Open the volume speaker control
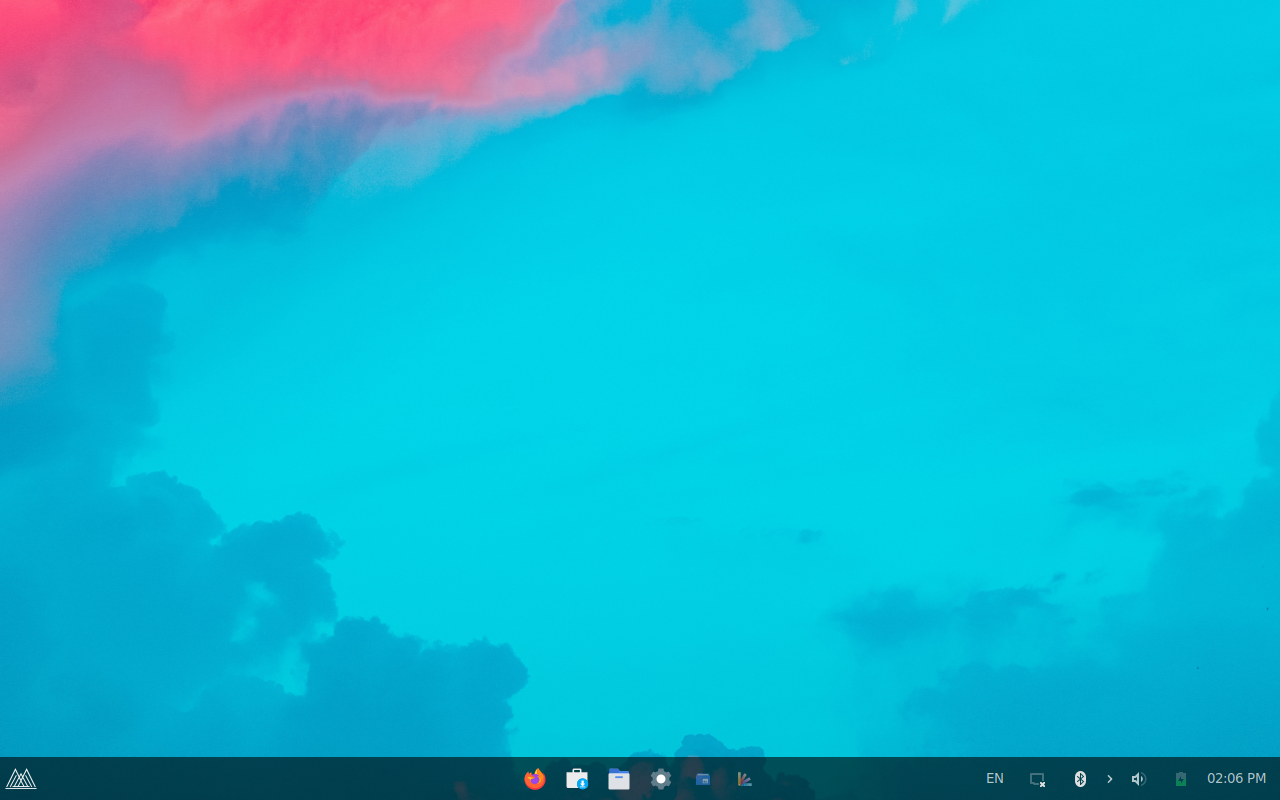 click(1138, 779)
